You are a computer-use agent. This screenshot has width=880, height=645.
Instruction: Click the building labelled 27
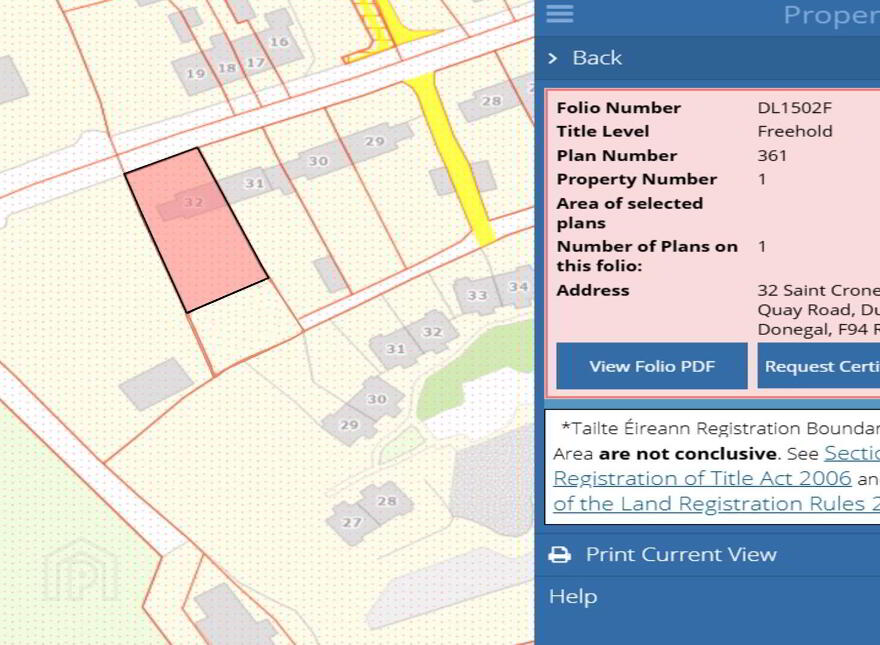351,523
